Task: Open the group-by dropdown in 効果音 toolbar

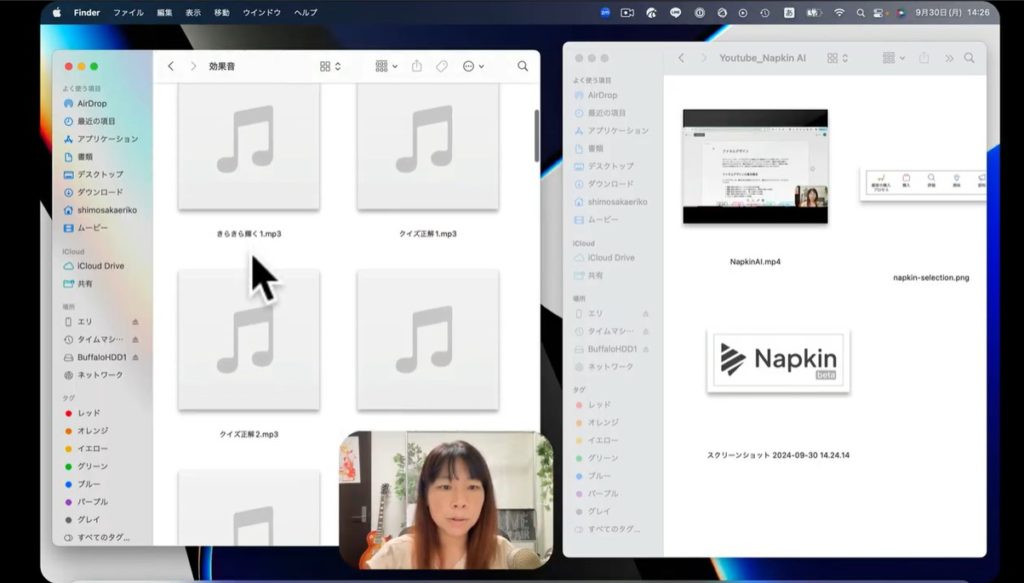Action: (385, 66)
